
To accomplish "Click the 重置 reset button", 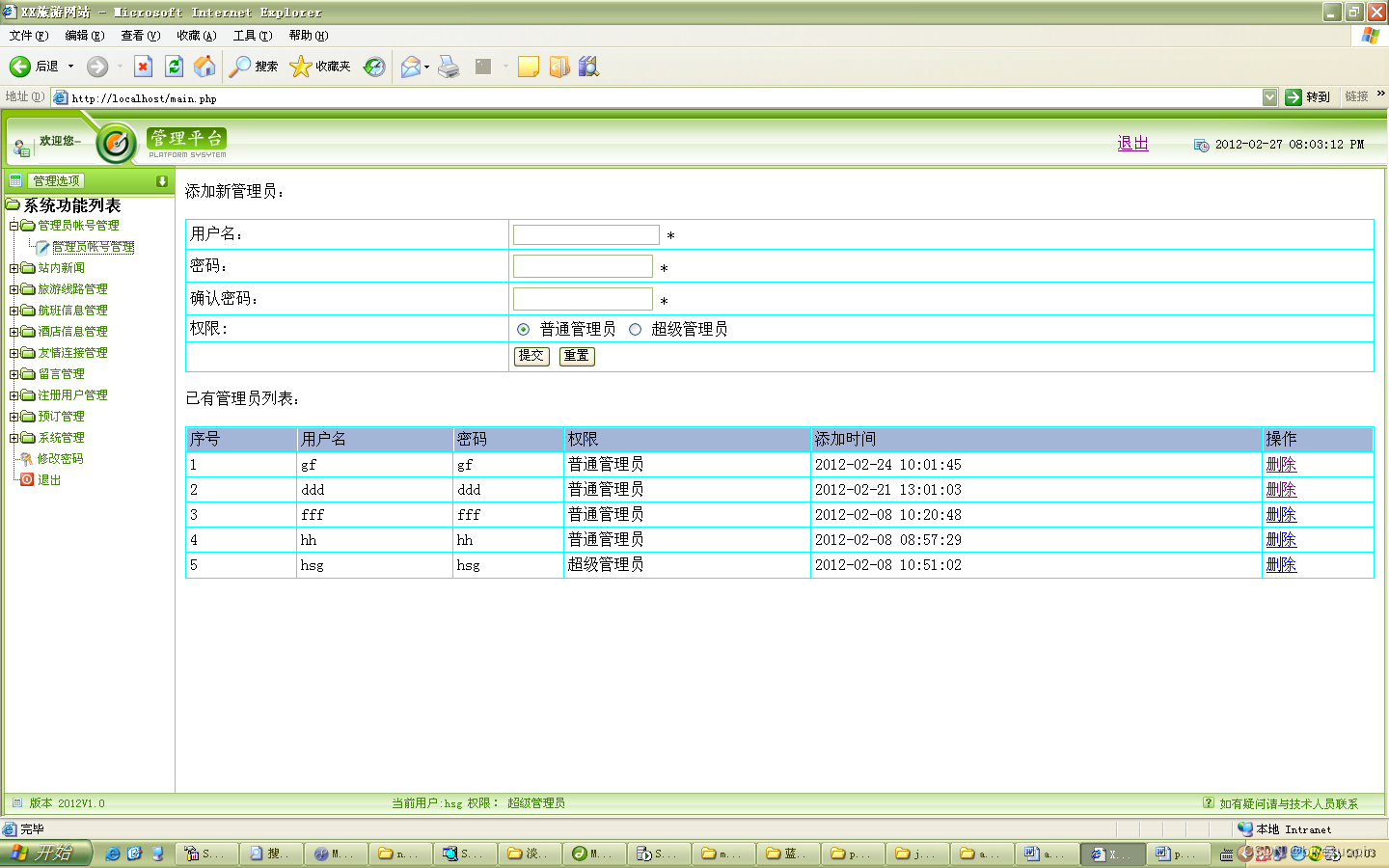I will (x=577, y=356).
